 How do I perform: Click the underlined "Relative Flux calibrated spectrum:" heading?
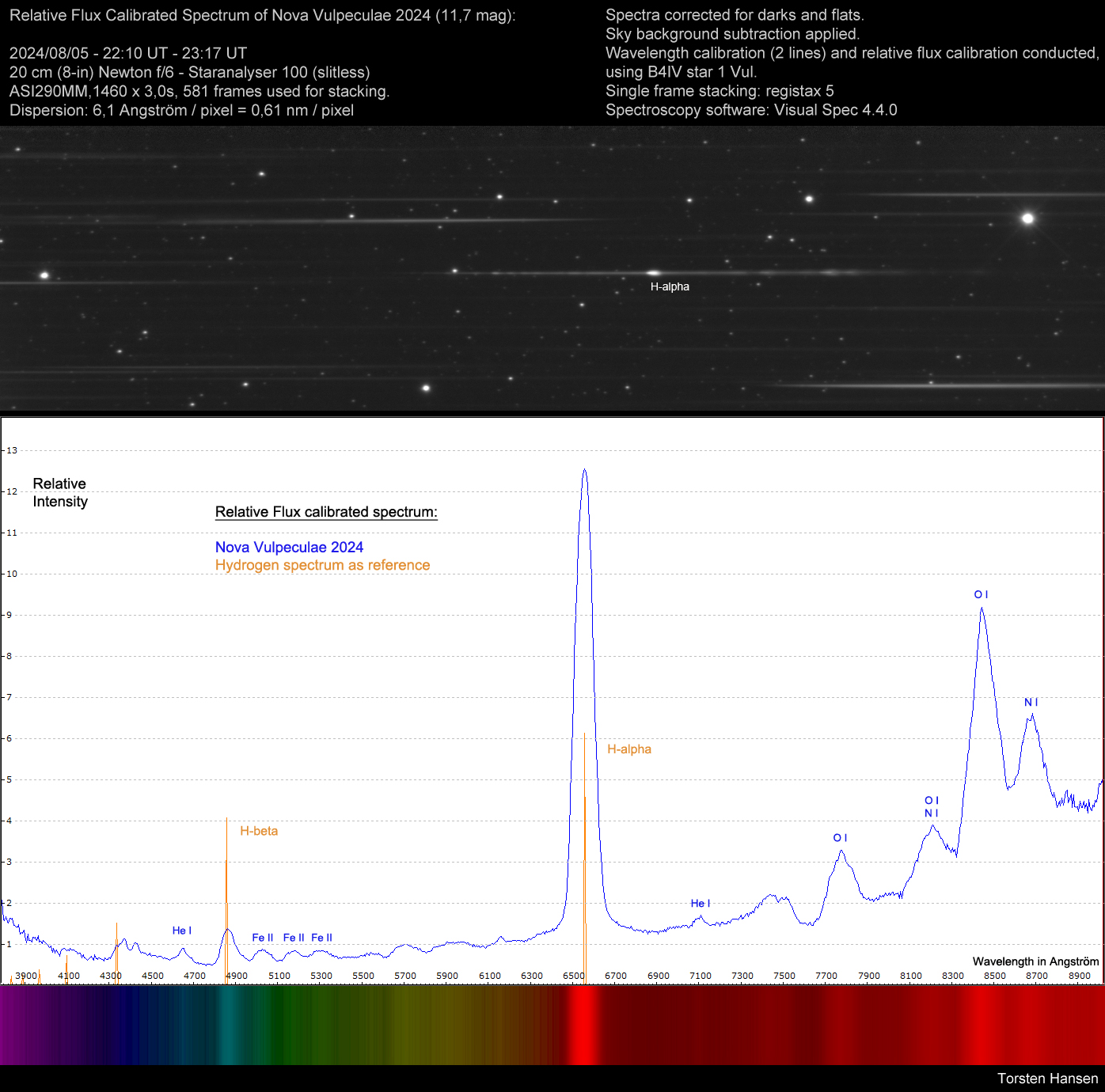[x=326, y=512]
